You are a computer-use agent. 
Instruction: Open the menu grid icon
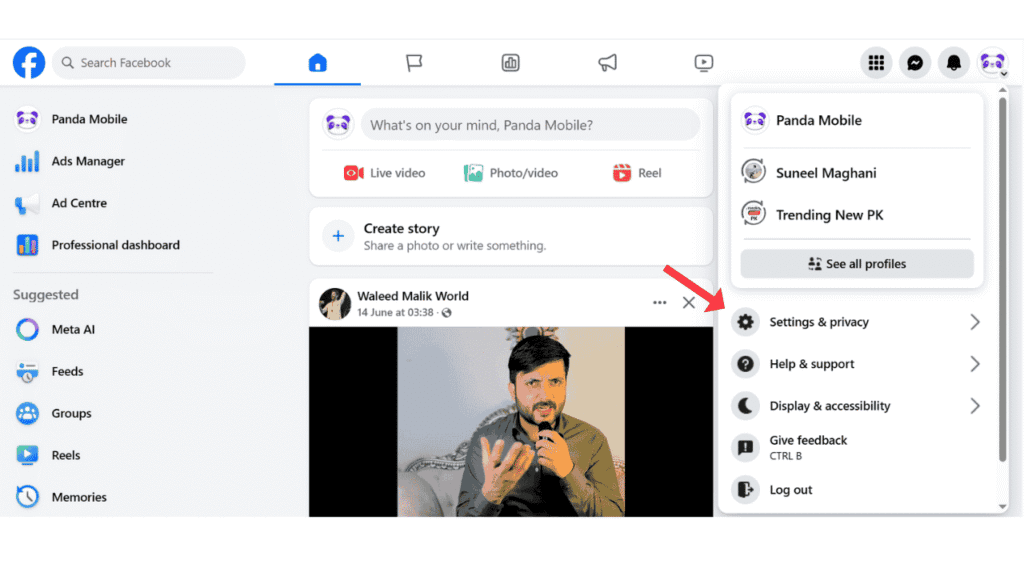876,63
